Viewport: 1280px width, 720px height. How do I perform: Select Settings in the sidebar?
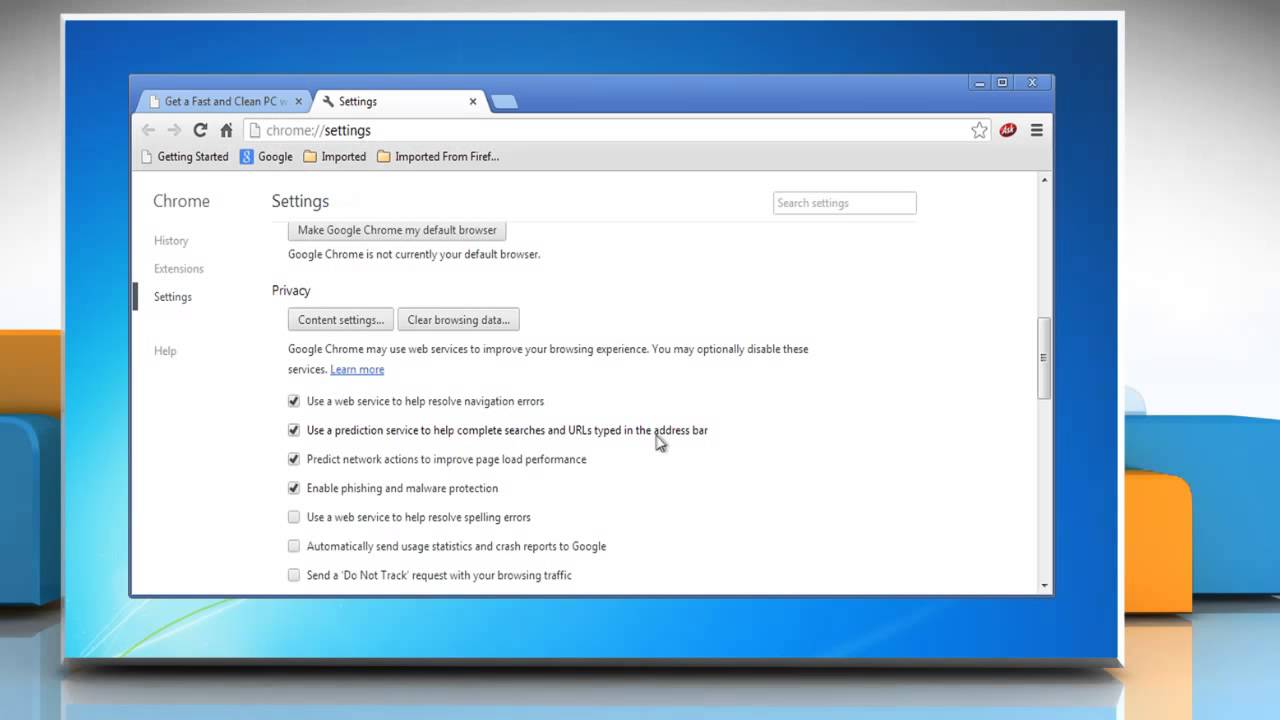173,297
